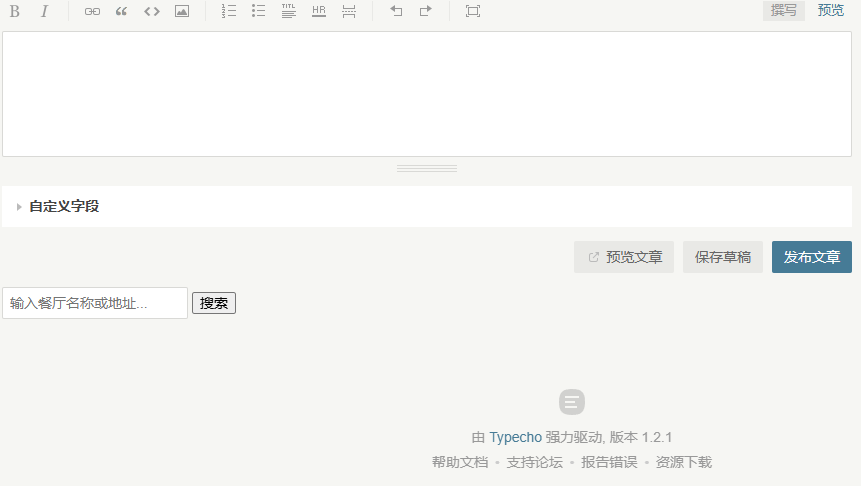861x486 pixels.
Task: Open the 支持论坛 footer link
Action: pos(534,462)
